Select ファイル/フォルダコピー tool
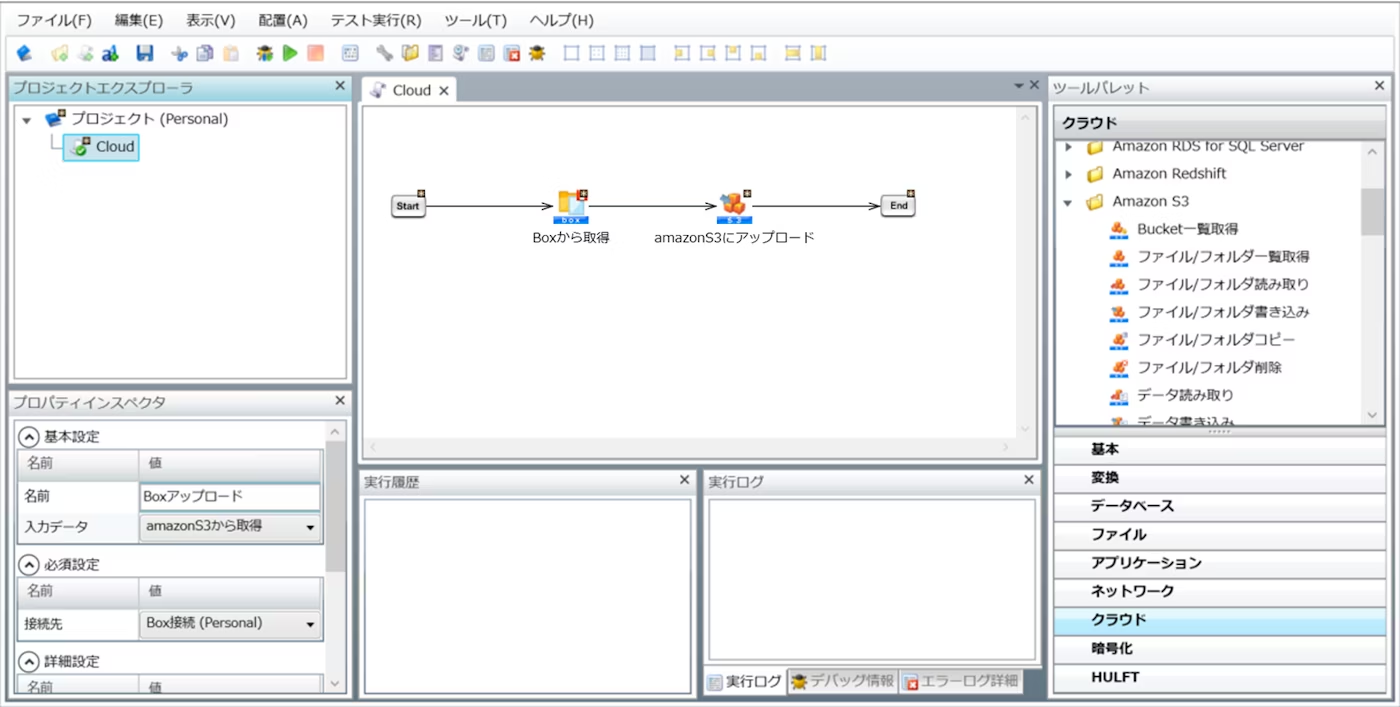 click(1216, 340)
